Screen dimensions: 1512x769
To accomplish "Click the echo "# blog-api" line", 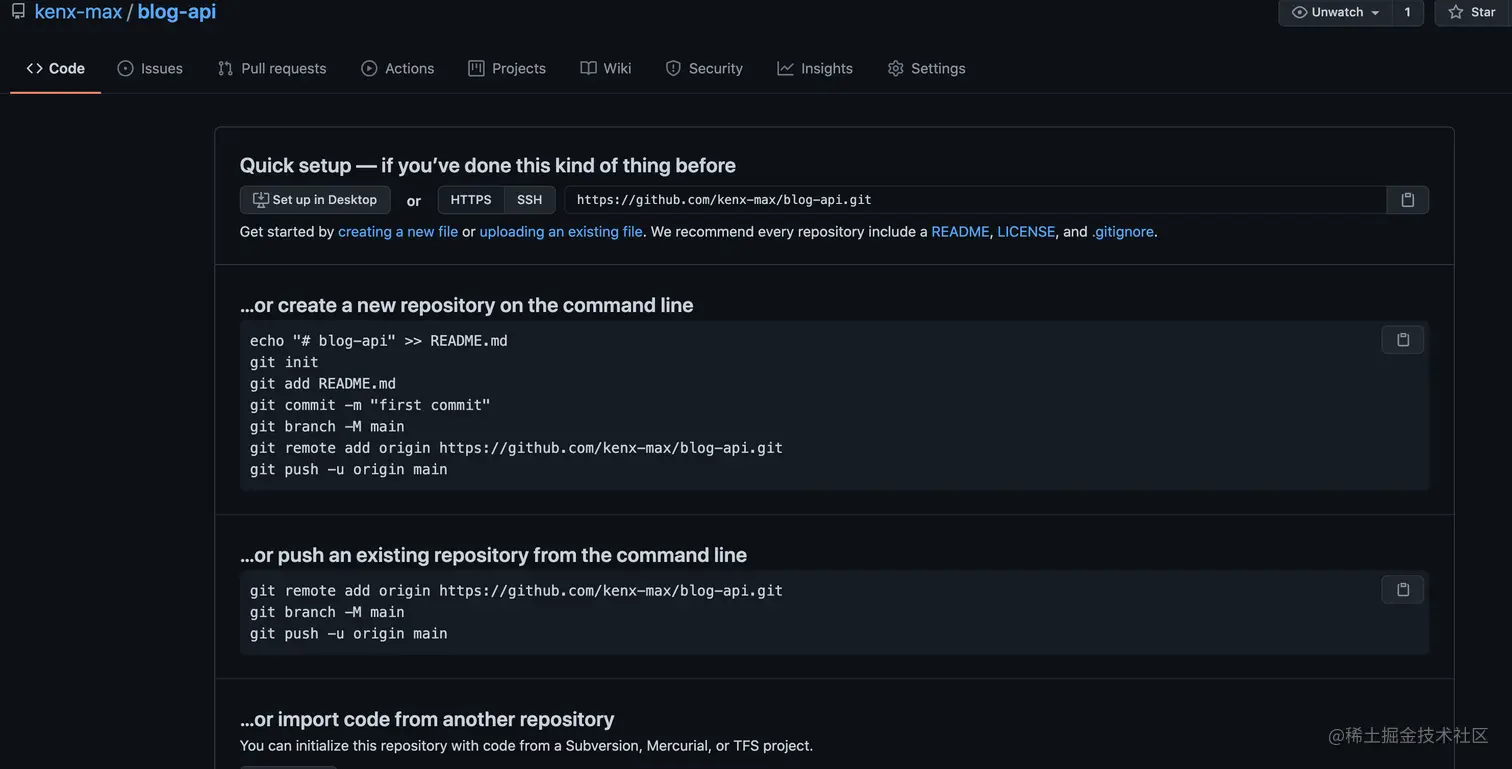I will click(379, 341).
